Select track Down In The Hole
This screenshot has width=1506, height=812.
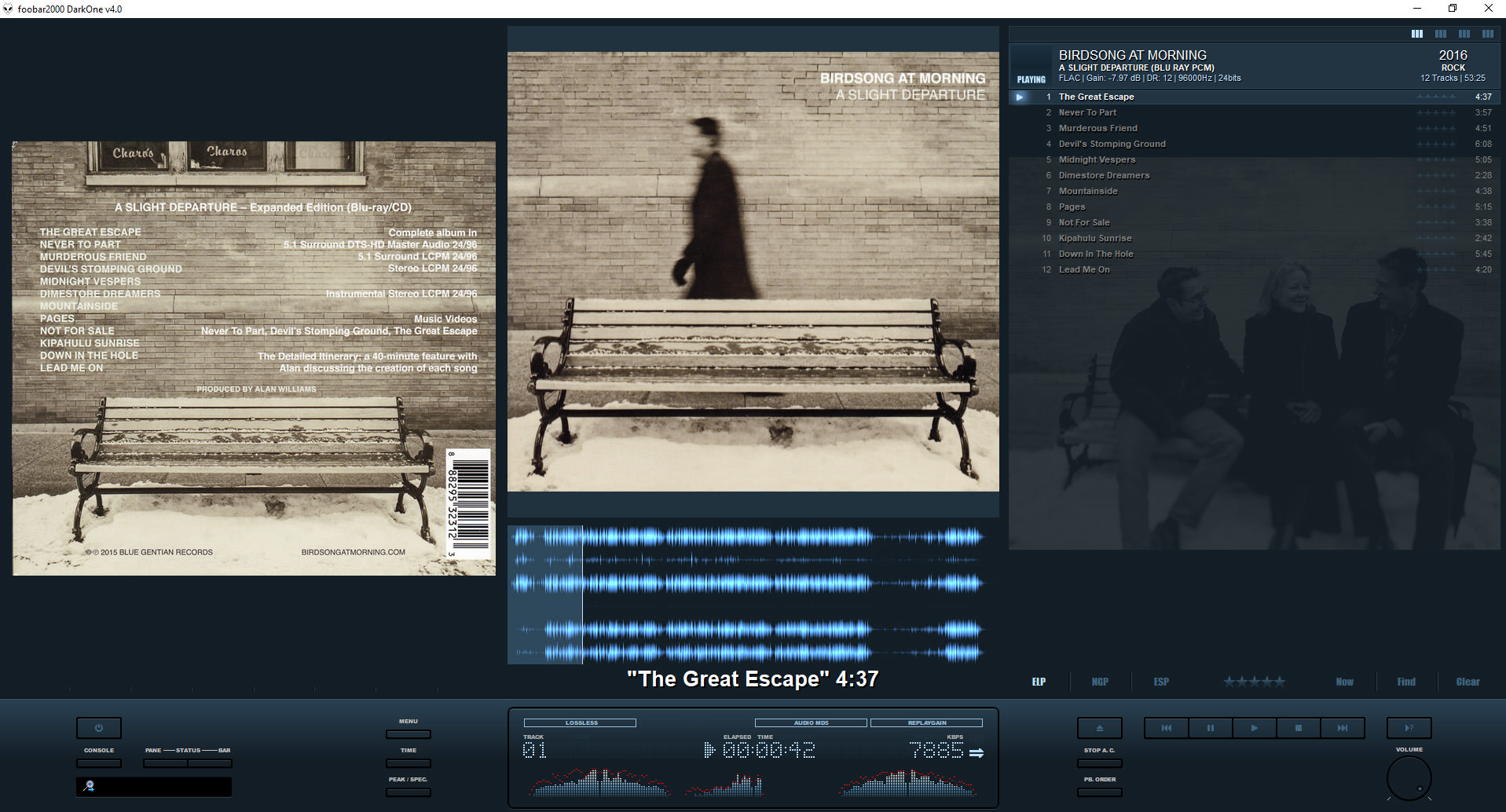pos(1254,254)
